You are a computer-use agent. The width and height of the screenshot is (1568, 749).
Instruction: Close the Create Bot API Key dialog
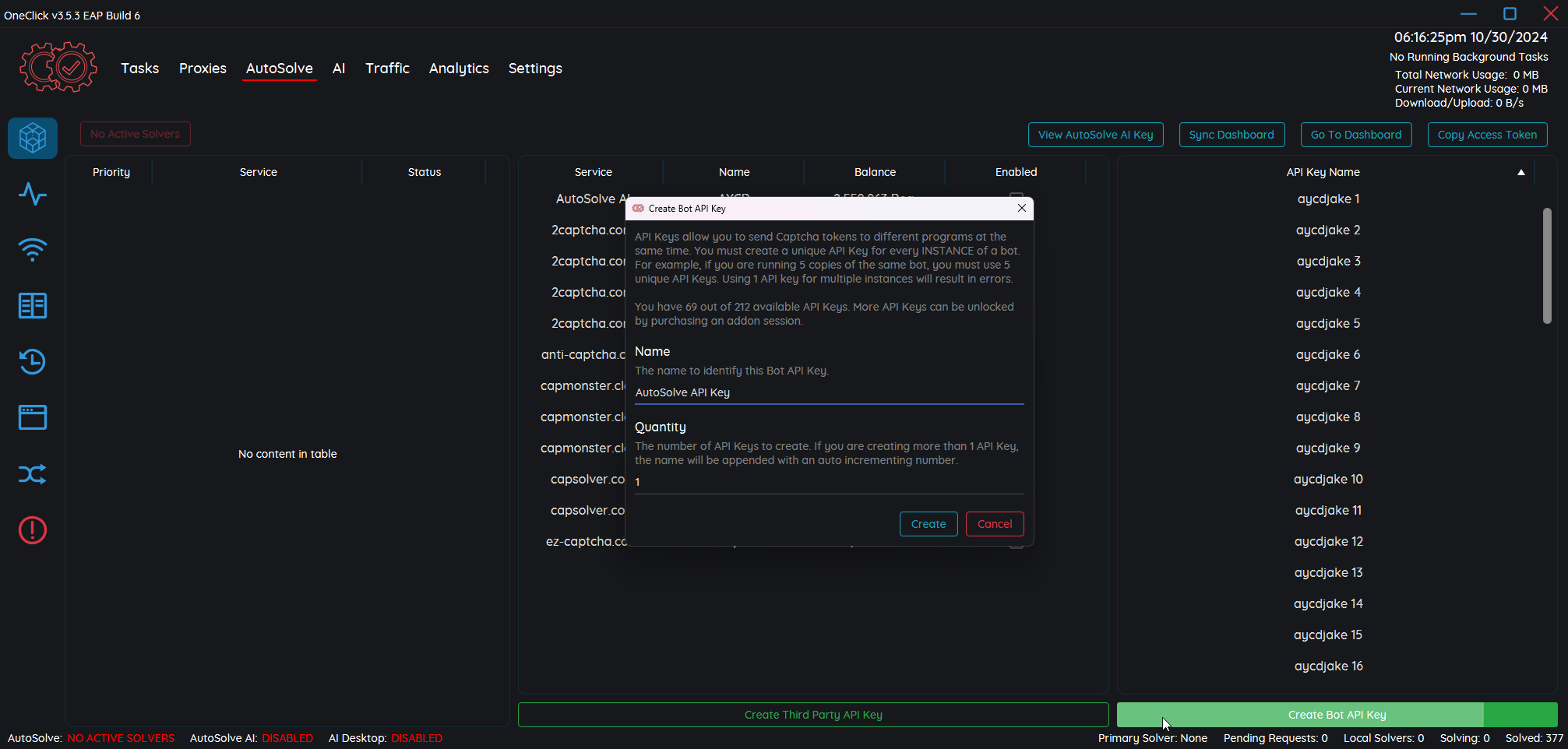point(1021,208)
